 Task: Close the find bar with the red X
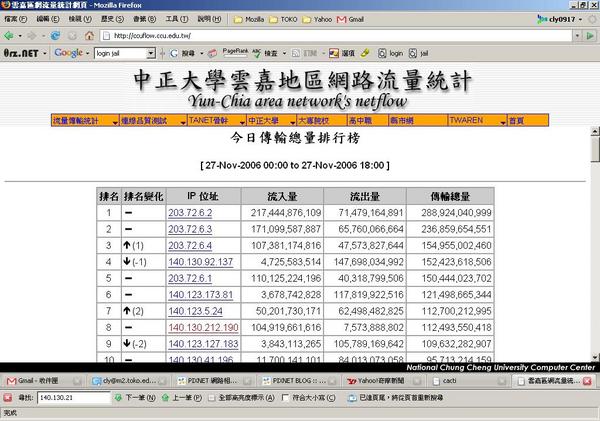tap(7, 398)
